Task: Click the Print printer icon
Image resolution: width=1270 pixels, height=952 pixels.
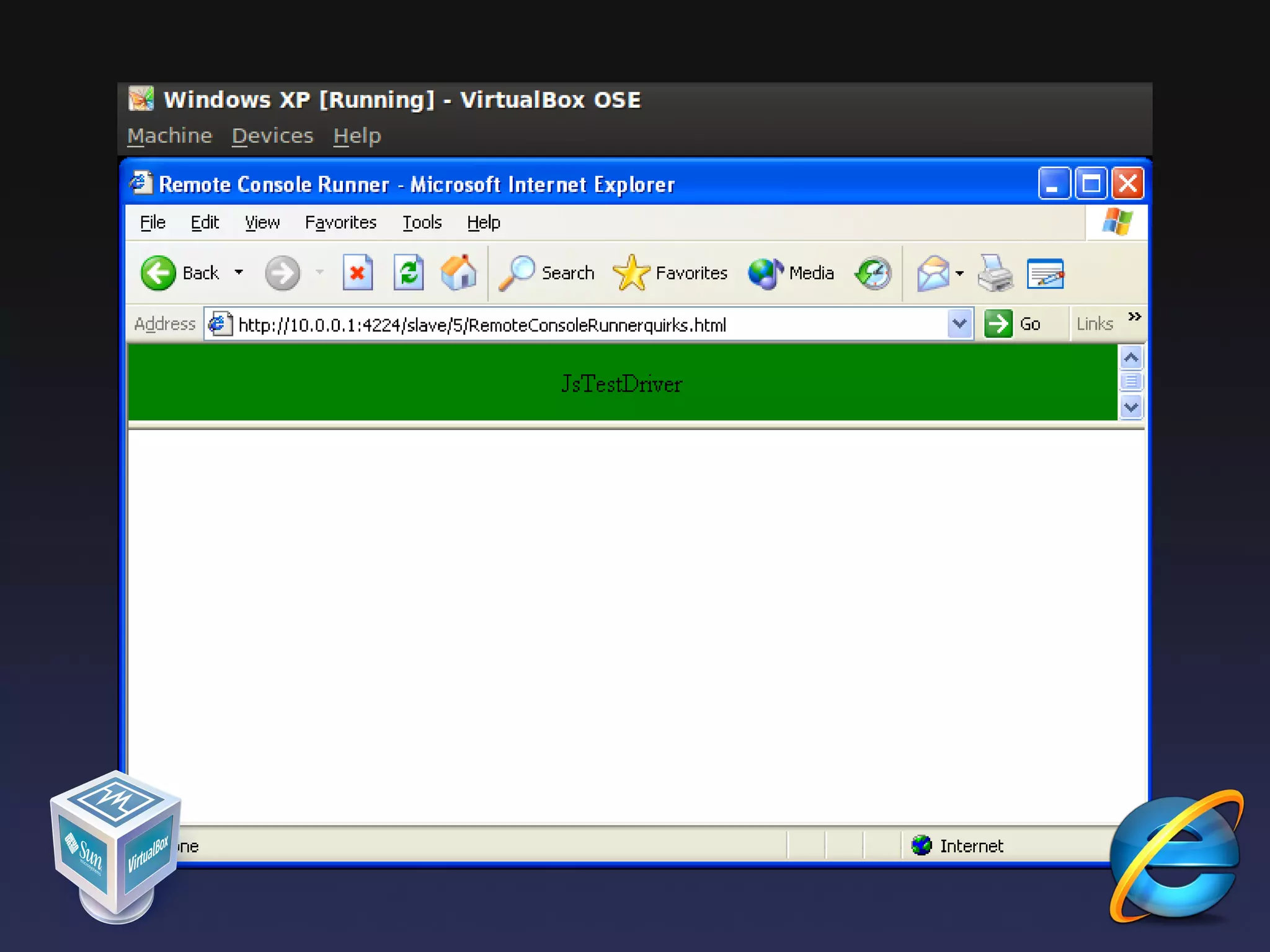Action: (x=995, y=273)
